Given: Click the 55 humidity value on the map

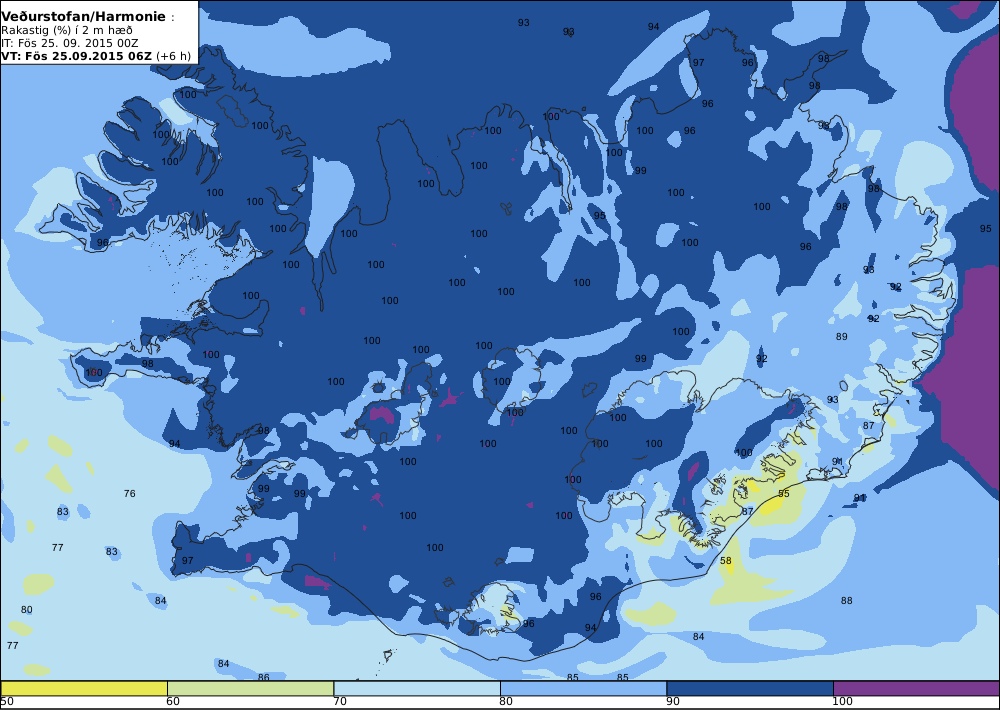Looking at the screenshot, I should click(x=784, y=494).
